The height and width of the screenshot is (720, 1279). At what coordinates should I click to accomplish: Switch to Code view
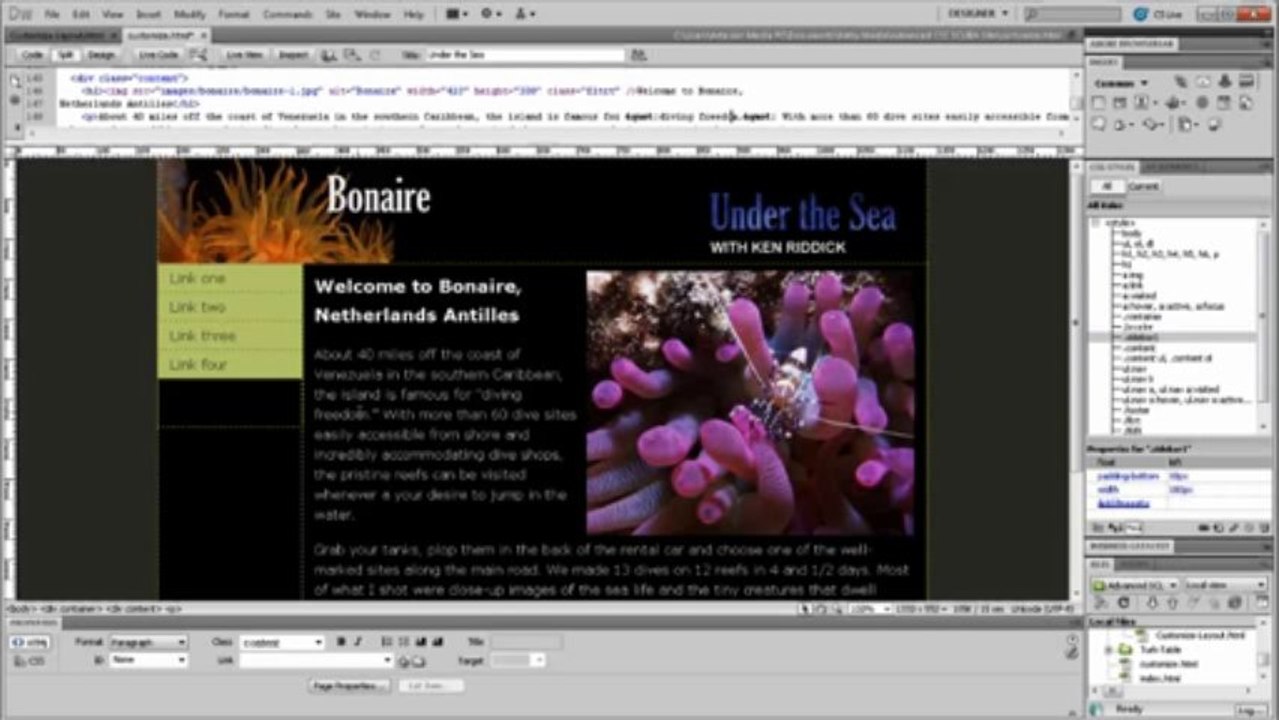[33, 55]
